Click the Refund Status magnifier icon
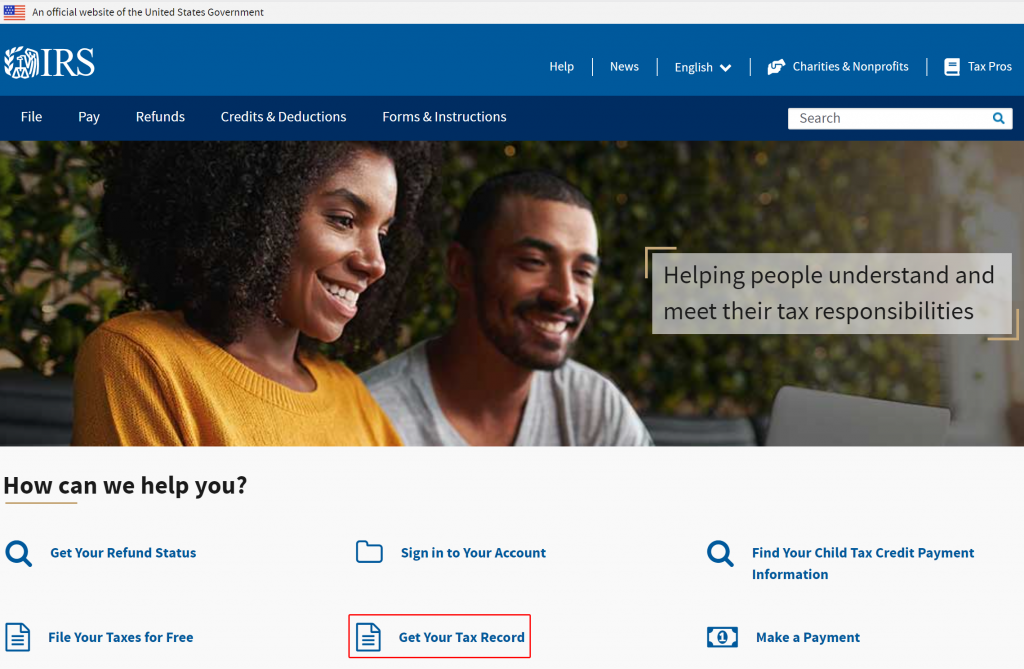 pos(18,553)
